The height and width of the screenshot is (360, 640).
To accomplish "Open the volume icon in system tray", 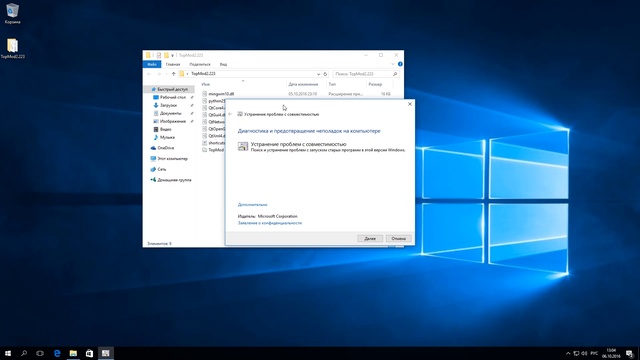I will pyautogui.click(x=584, y=353).
